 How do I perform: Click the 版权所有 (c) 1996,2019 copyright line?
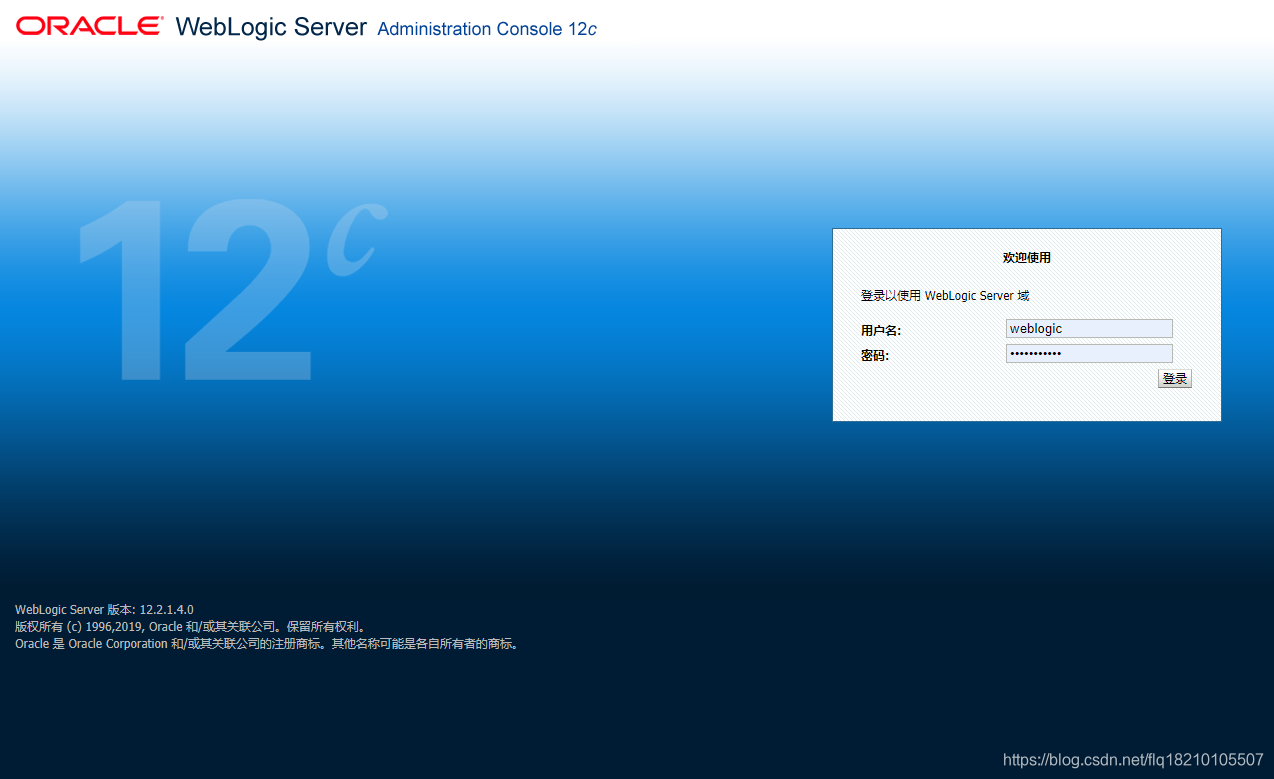tap(191, 627)
